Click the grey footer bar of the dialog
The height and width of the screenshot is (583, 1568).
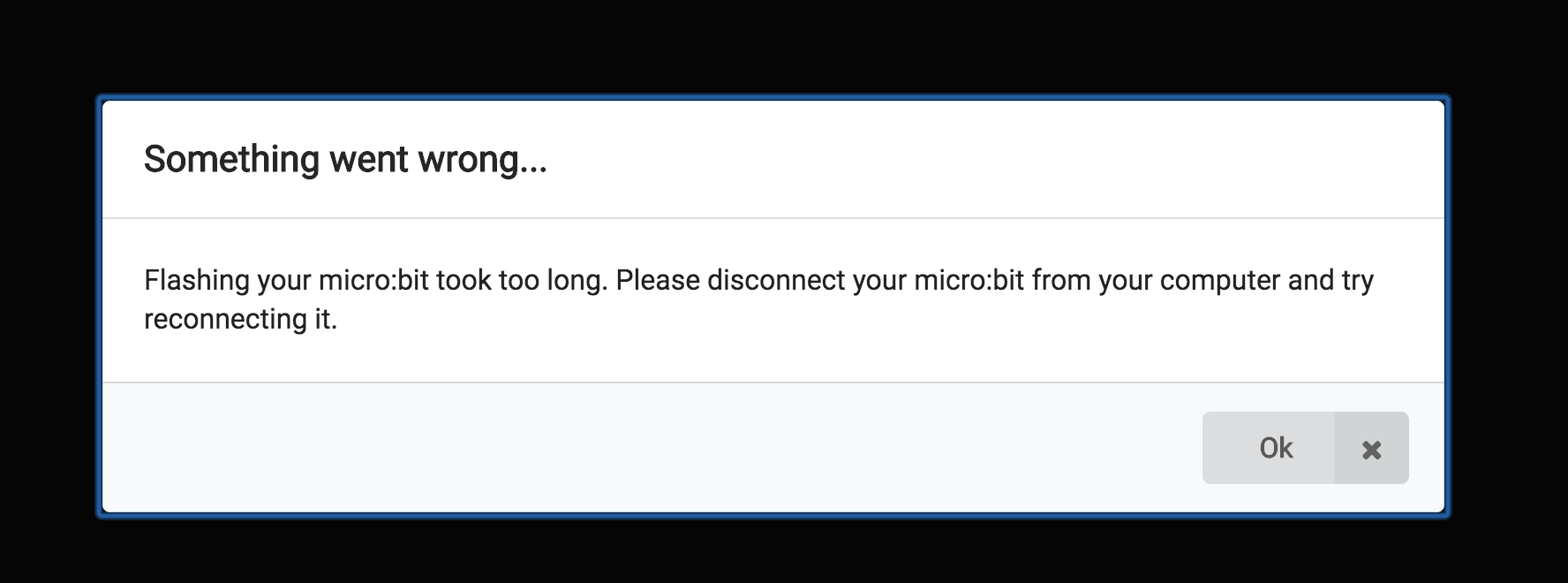tap(618, 448)
